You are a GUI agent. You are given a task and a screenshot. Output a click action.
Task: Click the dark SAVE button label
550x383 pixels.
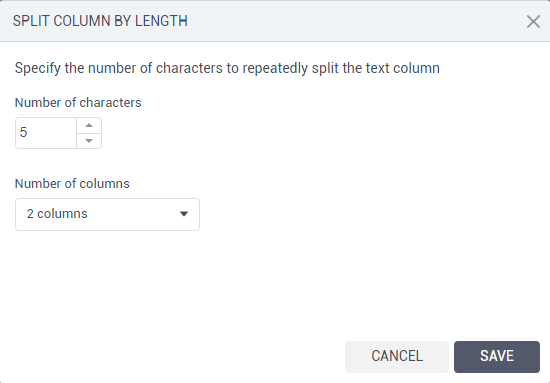coord(497,356)
